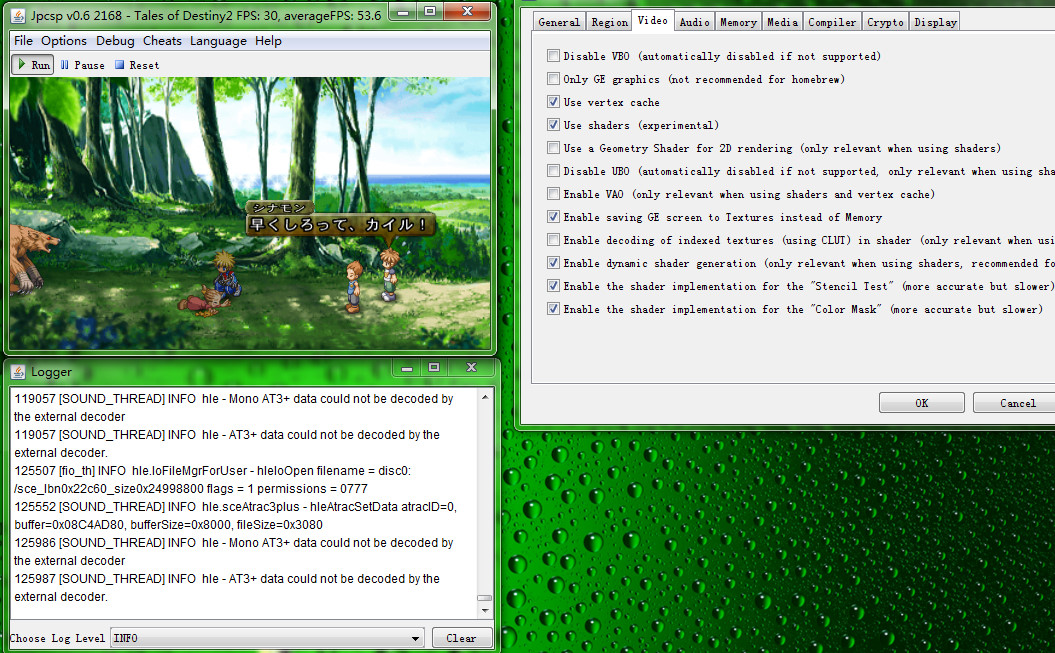Open the File menu in Jpcsp
Screen dimensions: 1055x653
(x=23, y=41)
